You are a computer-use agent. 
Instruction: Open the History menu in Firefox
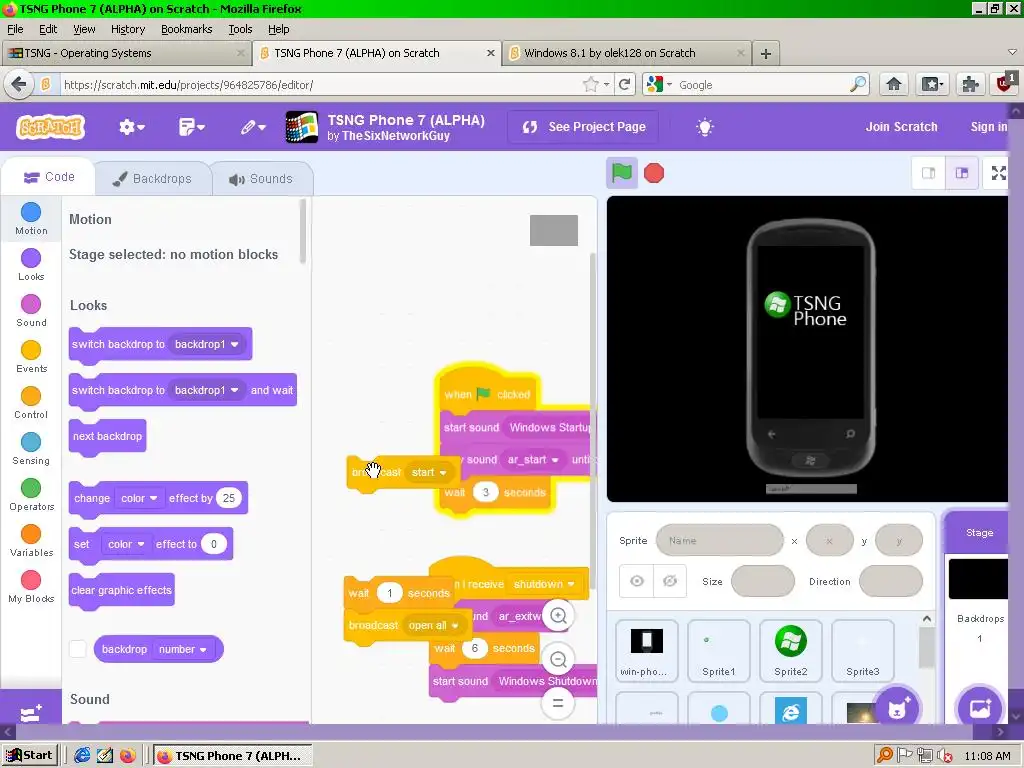tap(128, 29)
